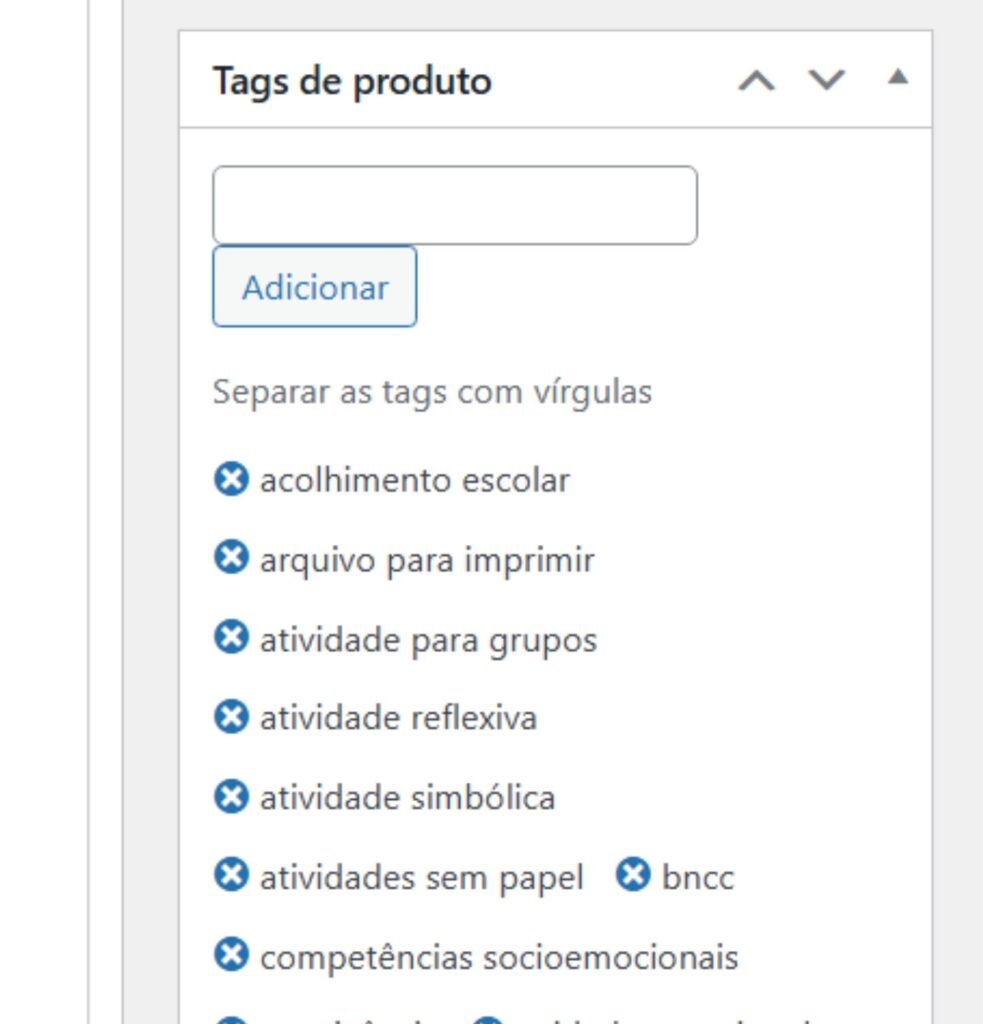This screenshot has width=983, height=1024.
Task: Delete the 'atividades sem papel' tag
Action: [230, 876]
